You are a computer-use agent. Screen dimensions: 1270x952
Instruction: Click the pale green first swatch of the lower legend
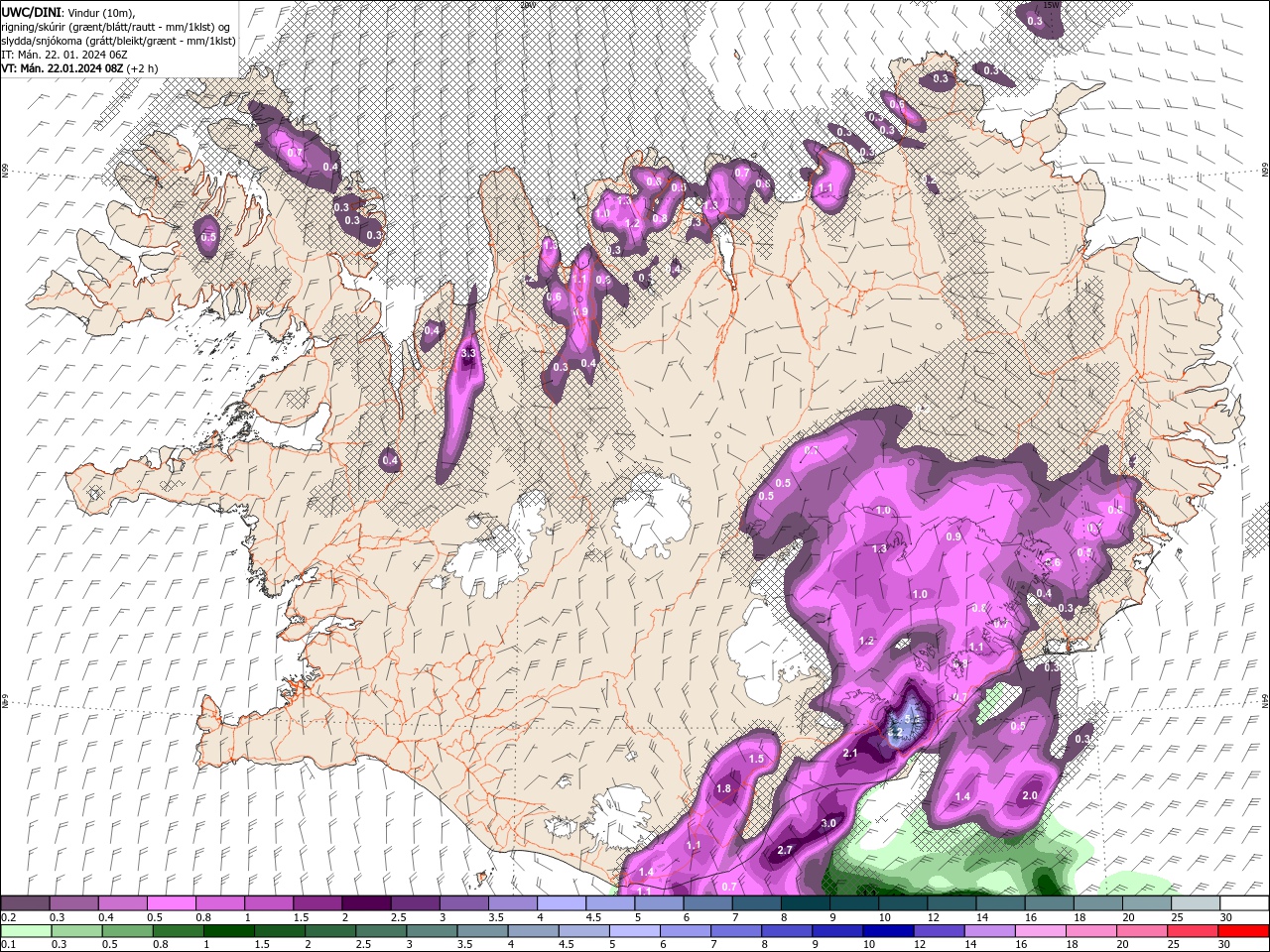[26, 931]
